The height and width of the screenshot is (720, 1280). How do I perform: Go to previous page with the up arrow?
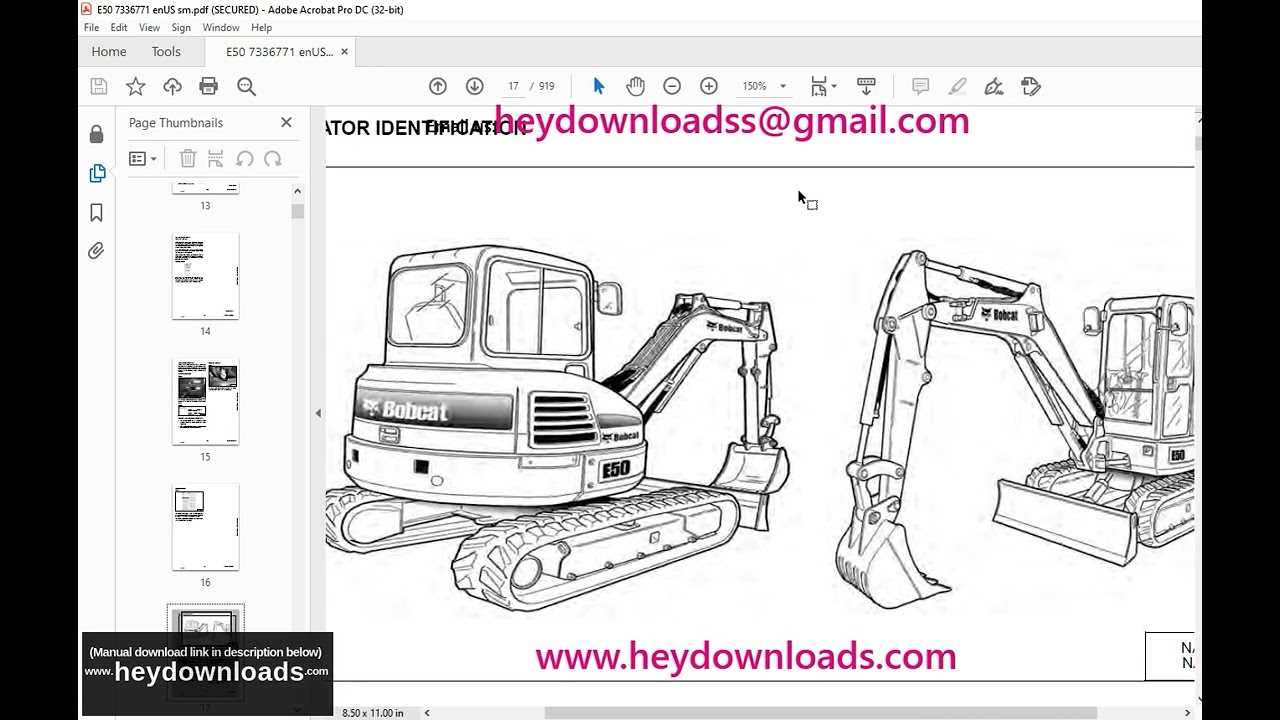pyautogui.click(x=438, y=86)
